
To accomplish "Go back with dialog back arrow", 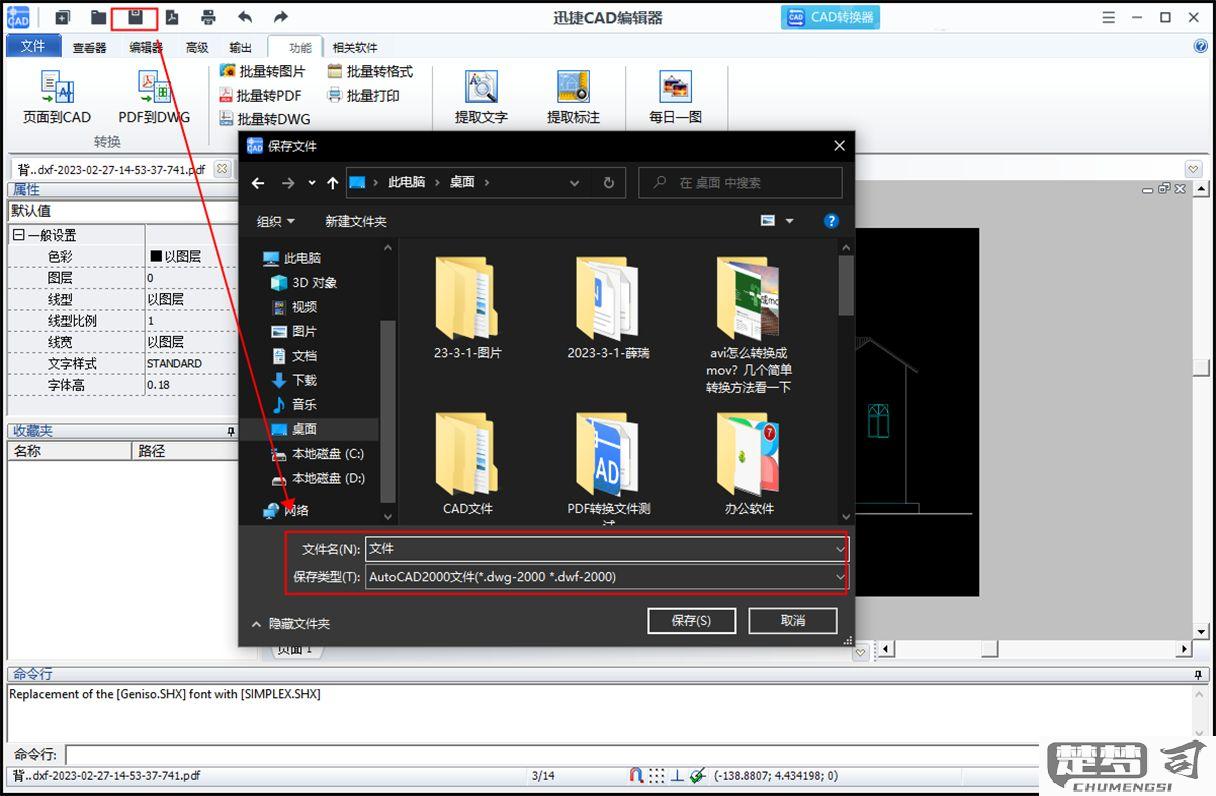I will pyautogui.click(x=258, y=183).
